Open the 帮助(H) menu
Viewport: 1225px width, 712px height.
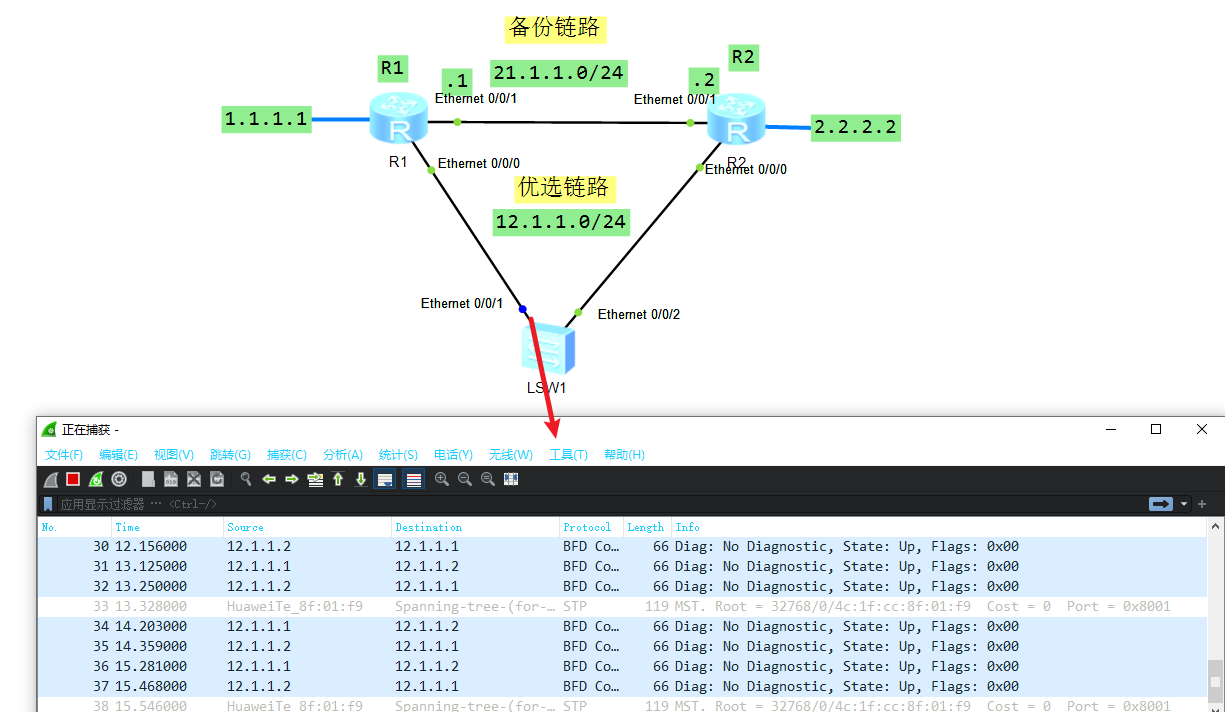click(x=625, y=455)
